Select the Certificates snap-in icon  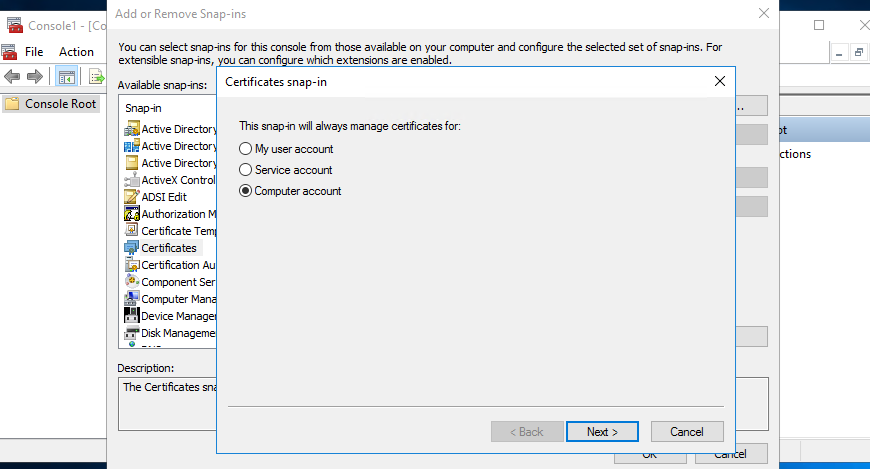click(131, 247)
